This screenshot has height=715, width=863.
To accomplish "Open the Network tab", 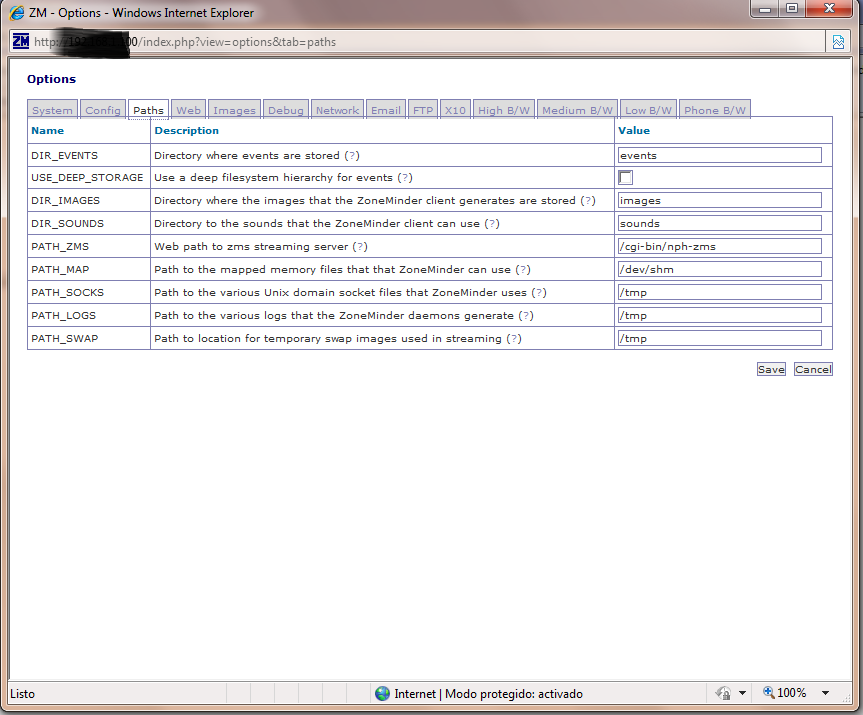I will coord(337,110).
